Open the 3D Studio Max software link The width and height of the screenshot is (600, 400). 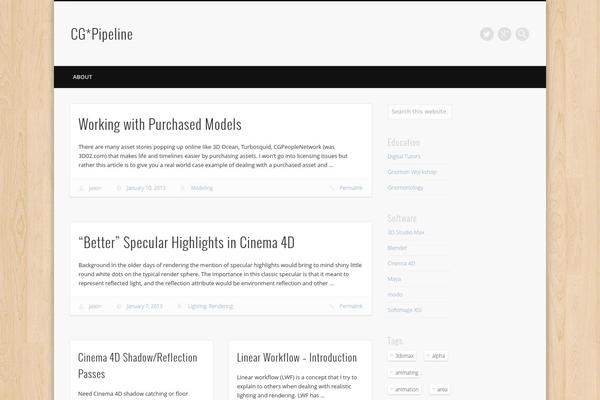(x=406, y=232)
